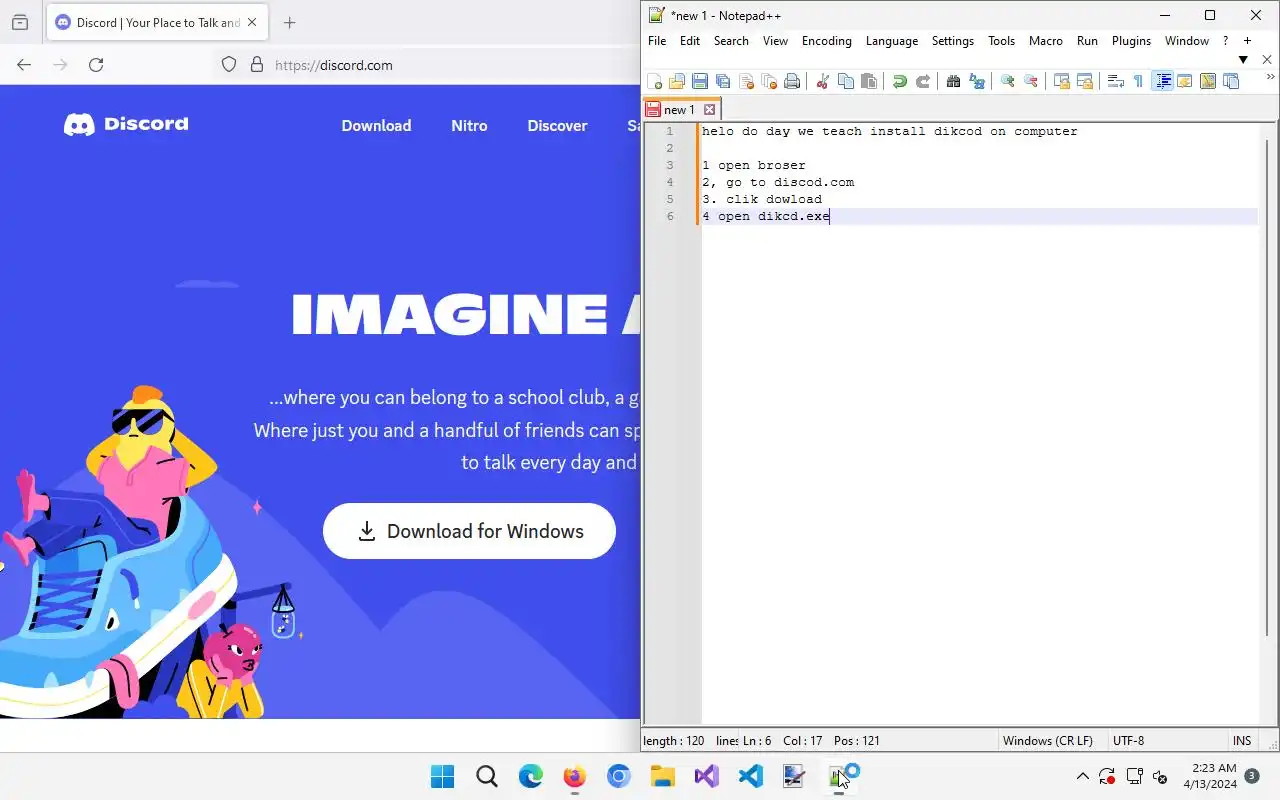Open the Windows Start menu
The image size is (1280, 800).
pyautogui.click(x=442, y=776)
